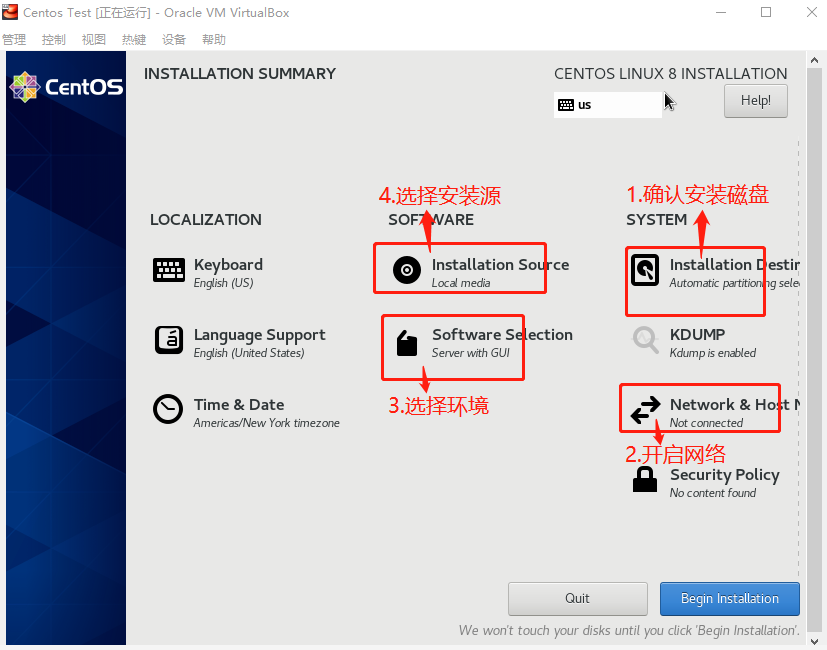This screenshot has width=827, height=650.
Task: Click the 'Local media' text
Action: pos(461,283)
